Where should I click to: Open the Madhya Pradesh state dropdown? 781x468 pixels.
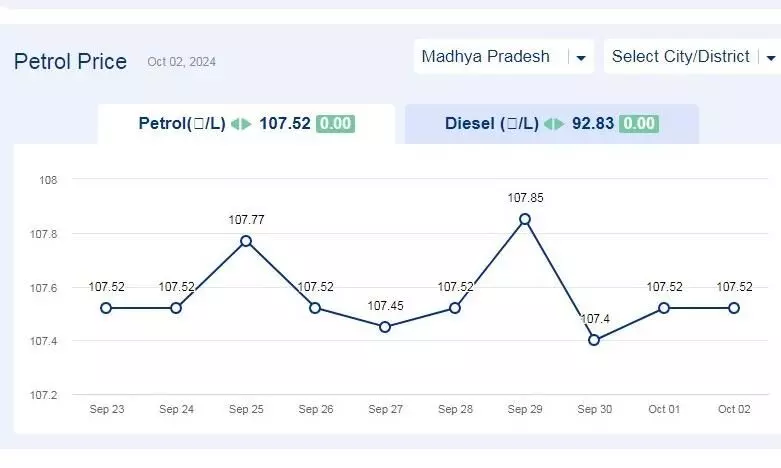[504, 57]
